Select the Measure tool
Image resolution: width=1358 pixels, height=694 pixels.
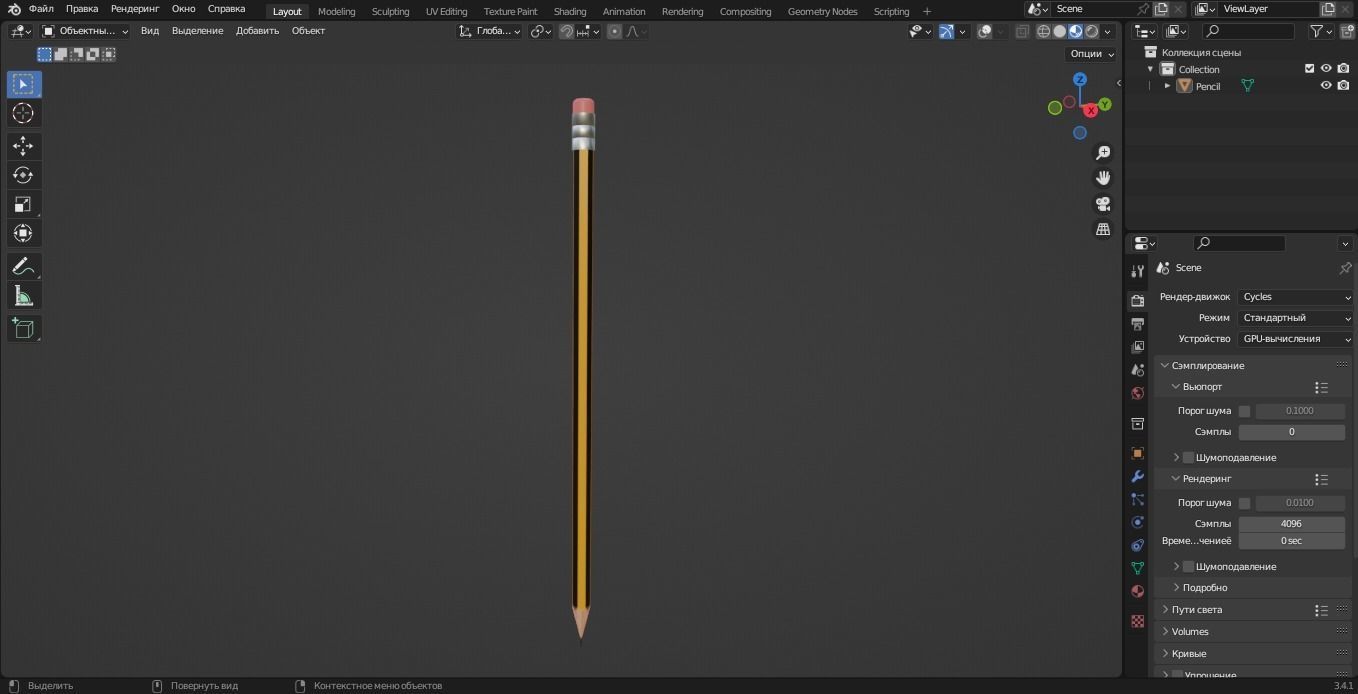click(23, 295)
